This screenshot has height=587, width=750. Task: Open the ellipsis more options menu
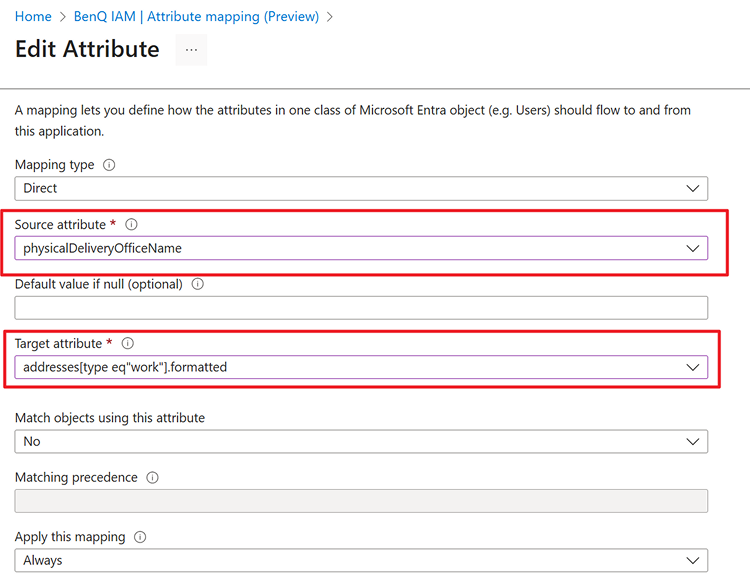[191, 50]
